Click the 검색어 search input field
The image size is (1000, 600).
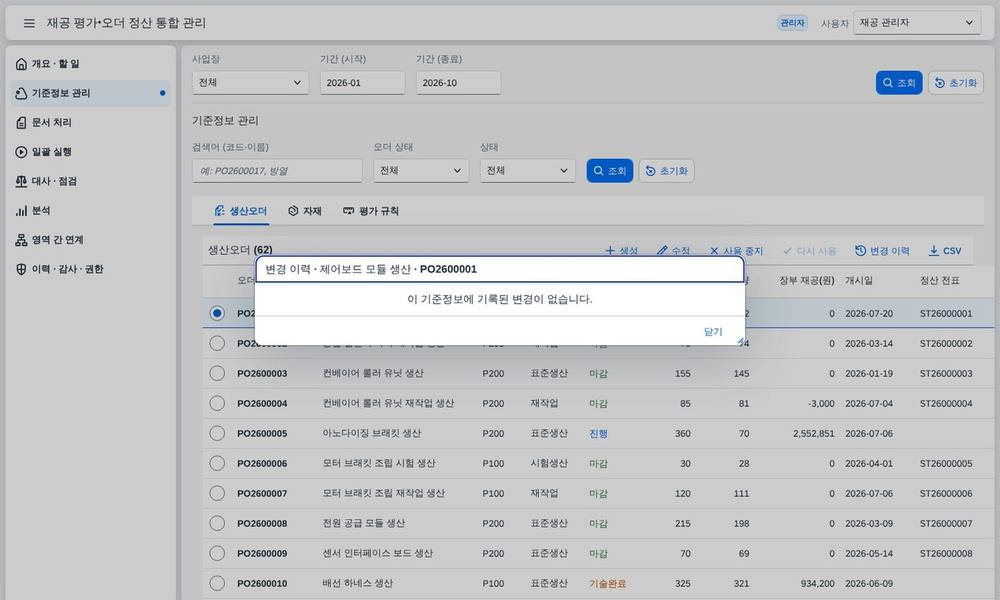click(277, 171)
